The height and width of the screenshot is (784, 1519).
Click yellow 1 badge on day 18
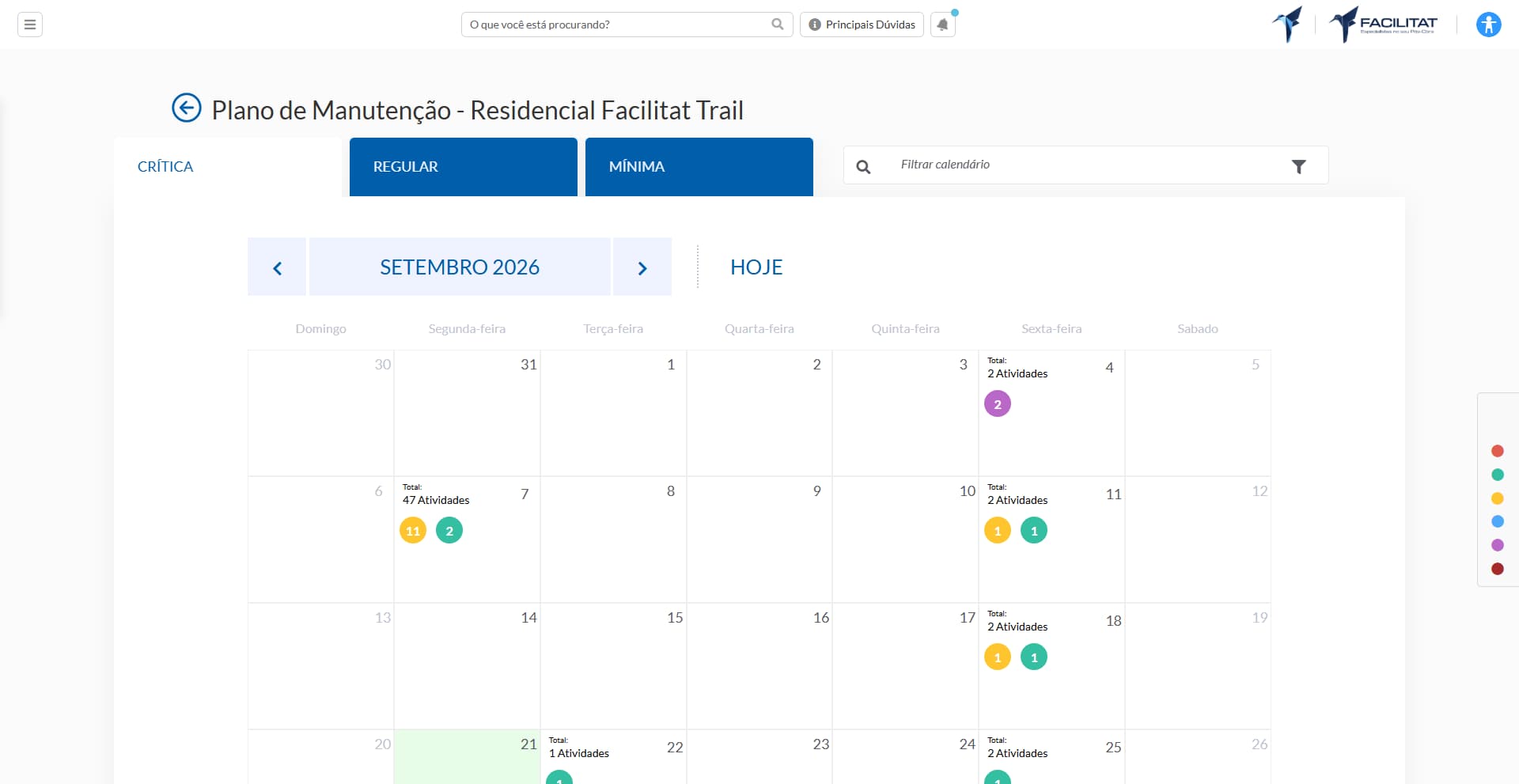(x=998, y=657)
